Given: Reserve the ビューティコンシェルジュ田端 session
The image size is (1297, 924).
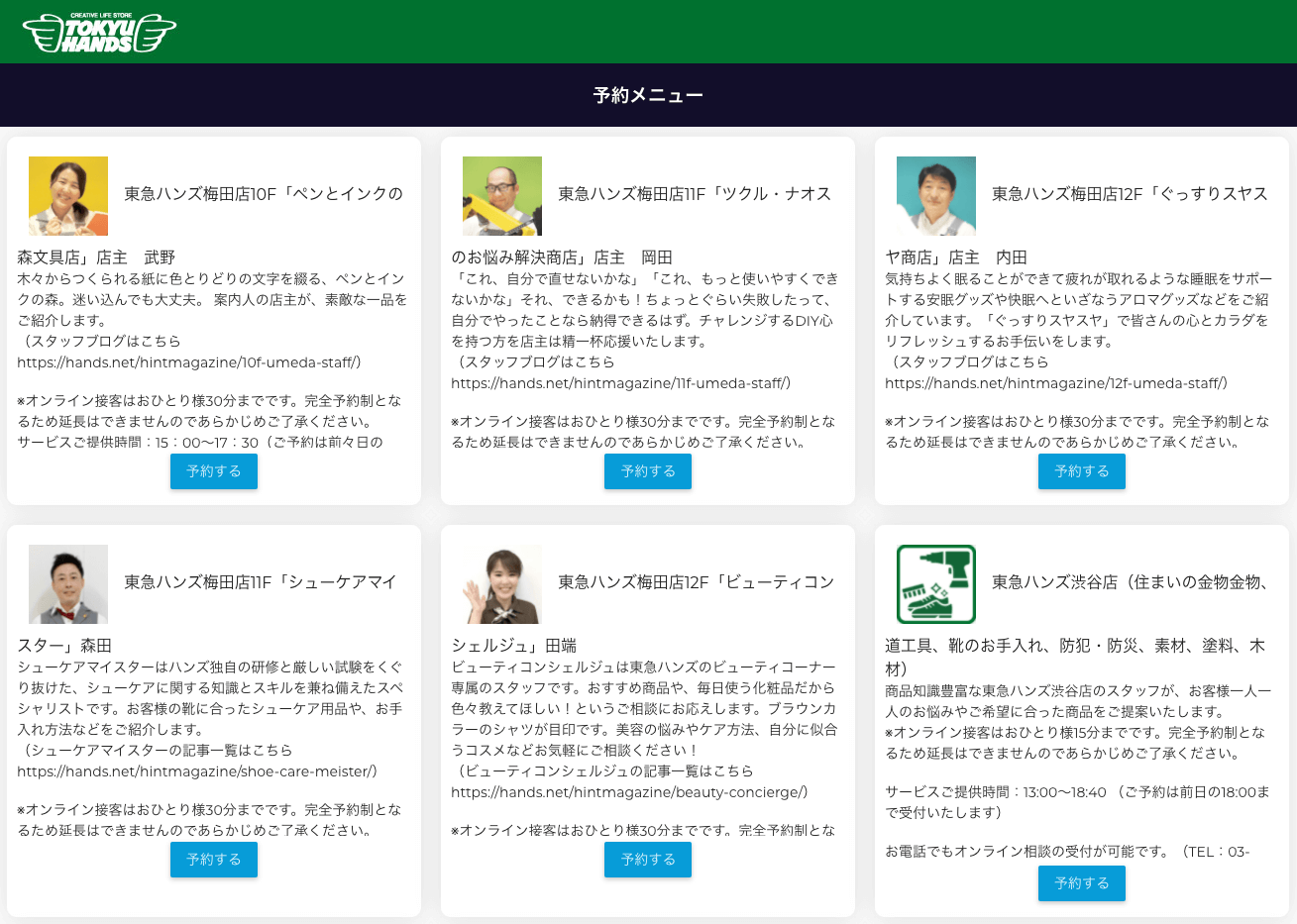Looking at the screenshot, I should (x=648, y=860).
